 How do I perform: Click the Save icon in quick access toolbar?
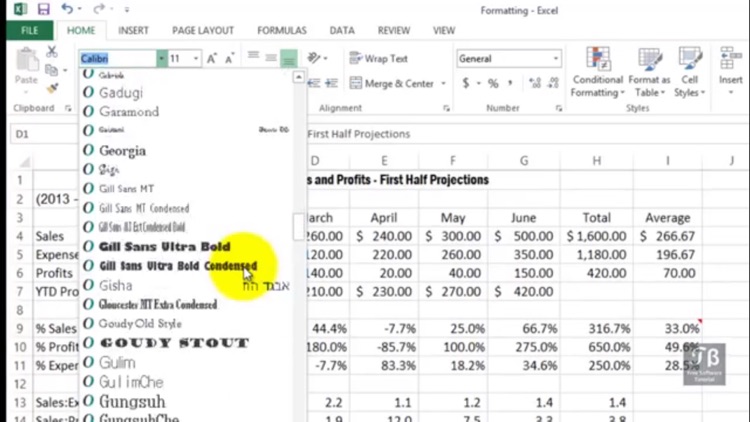(x=44, y=9)
